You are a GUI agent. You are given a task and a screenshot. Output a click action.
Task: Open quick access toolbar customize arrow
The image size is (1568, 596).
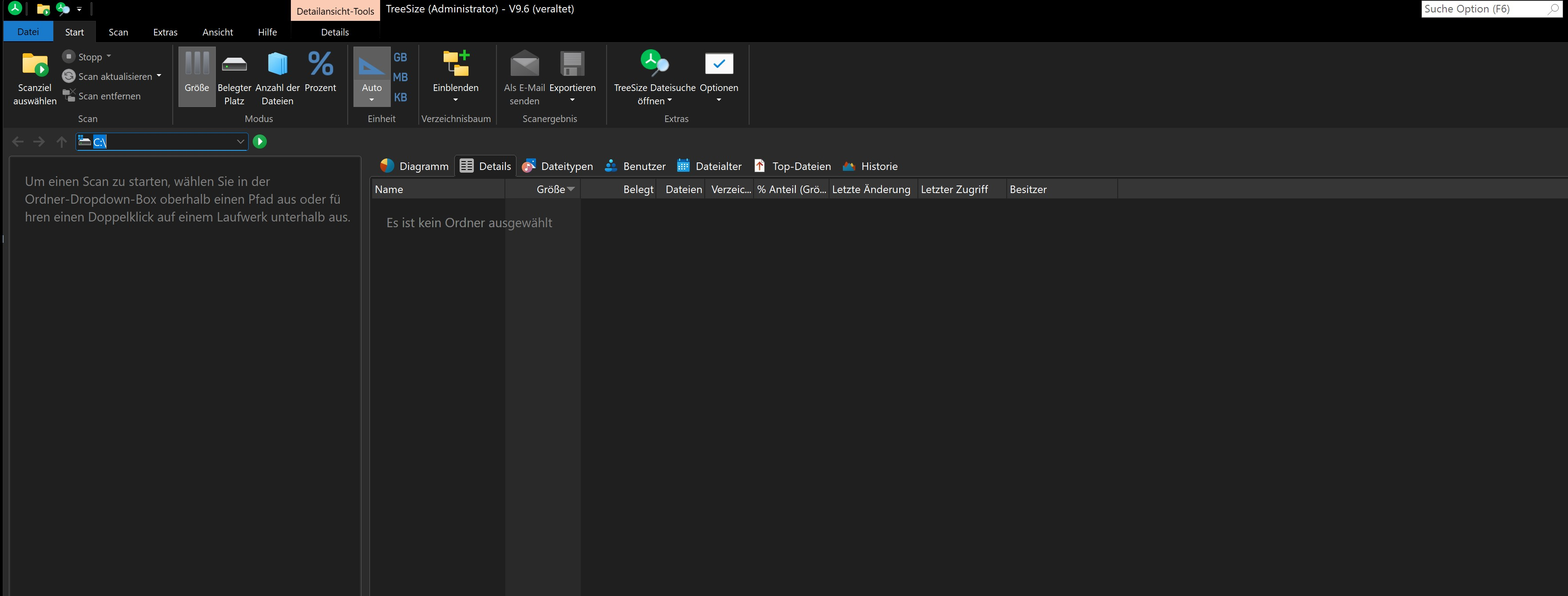[79, 9]
